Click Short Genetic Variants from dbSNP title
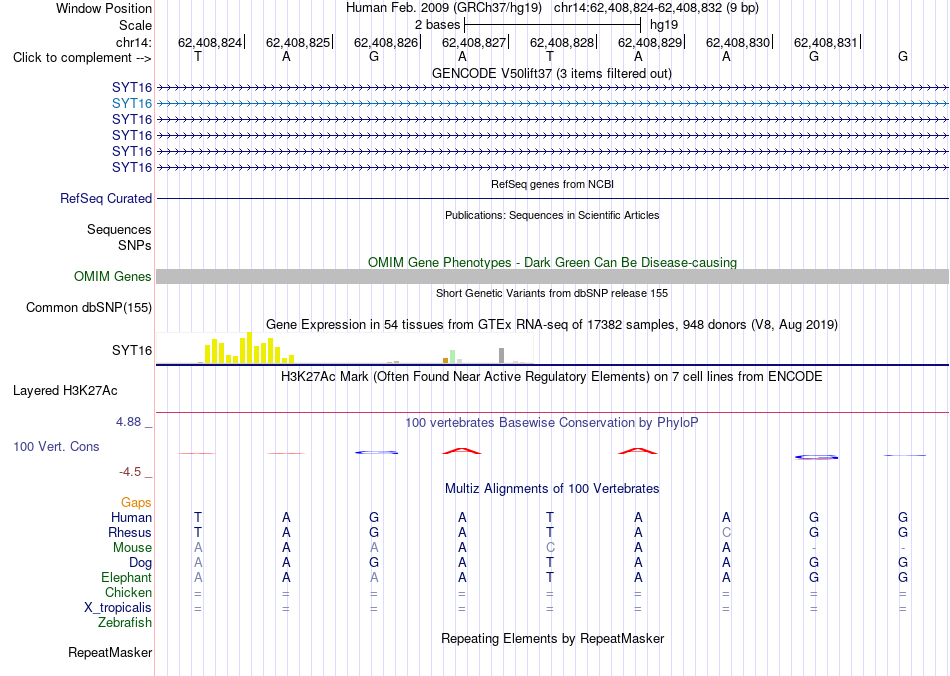Viewport: 950px width, 676px height. pos(552,293)
